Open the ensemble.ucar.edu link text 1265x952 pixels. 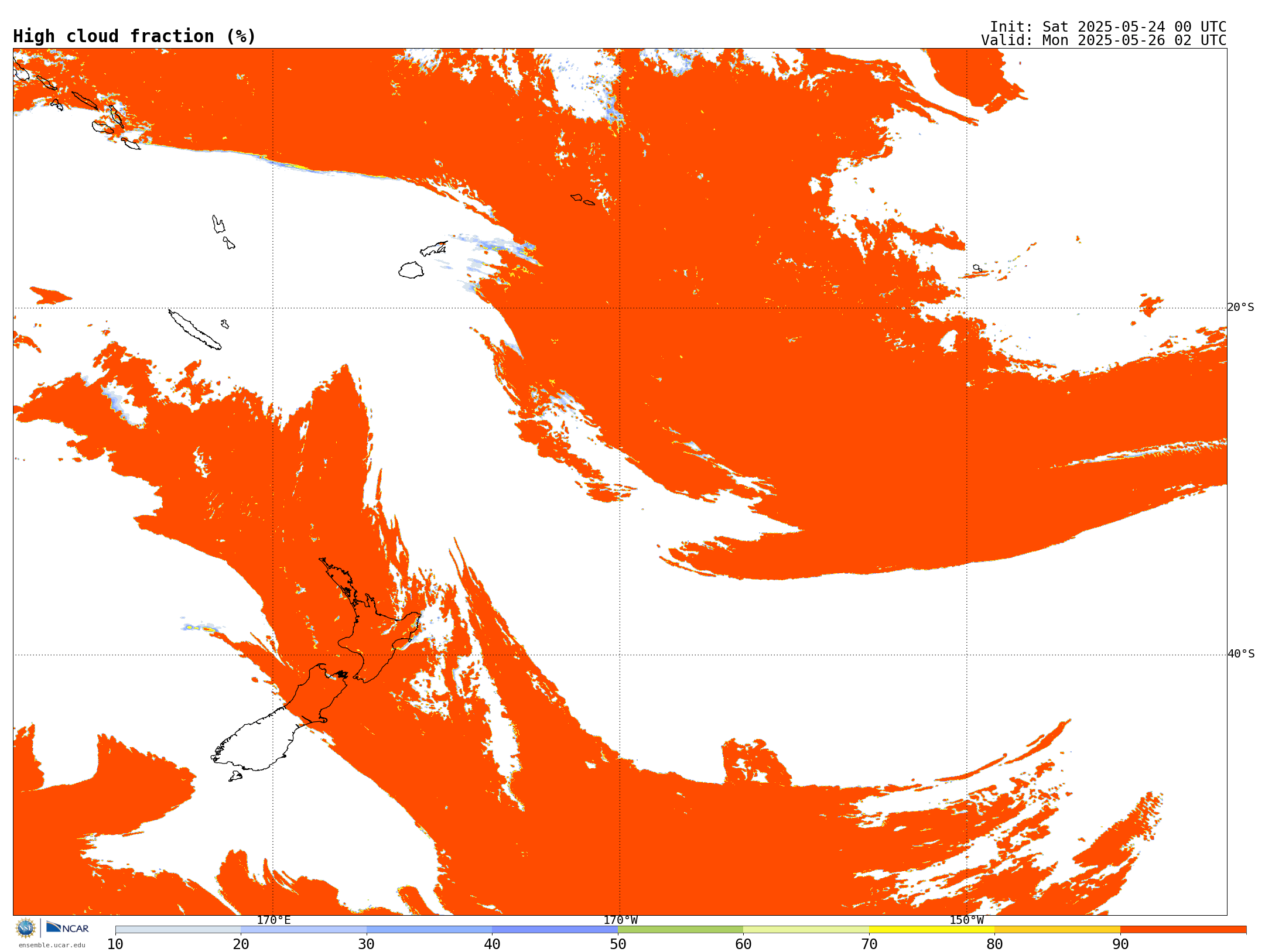tap(52, 945)
